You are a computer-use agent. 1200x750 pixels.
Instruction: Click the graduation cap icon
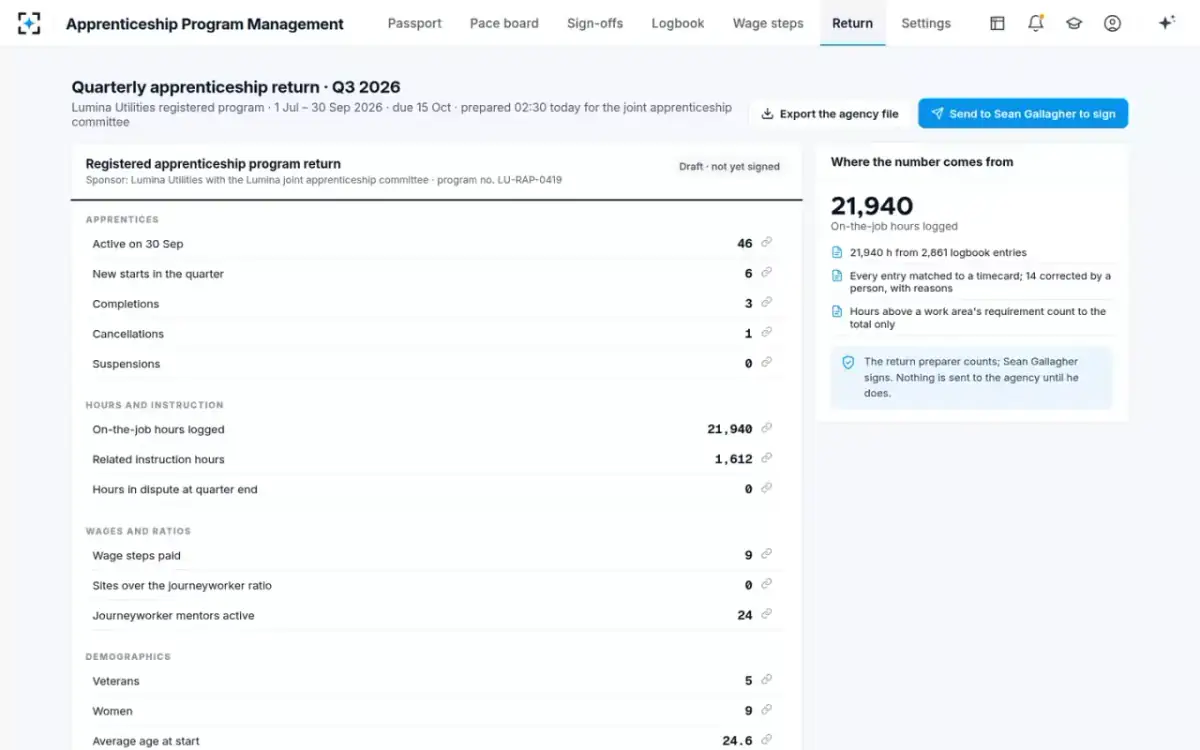1074,23
